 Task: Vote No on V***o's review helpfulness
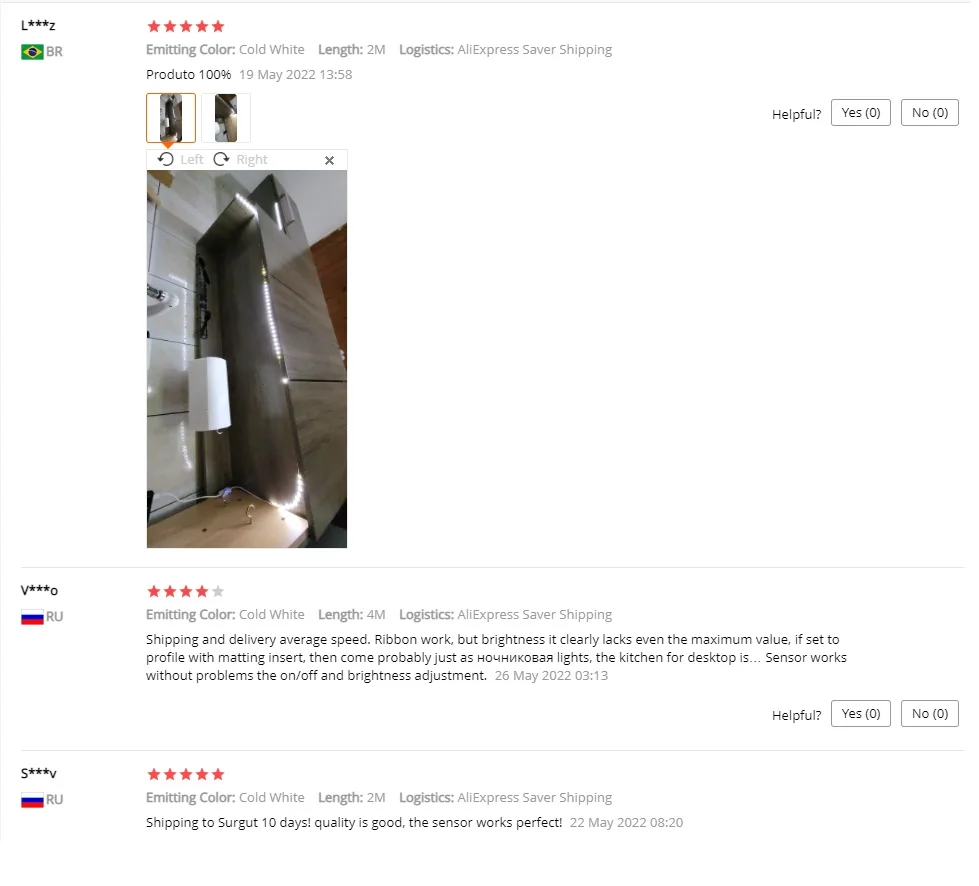click(x=930, y=714)
